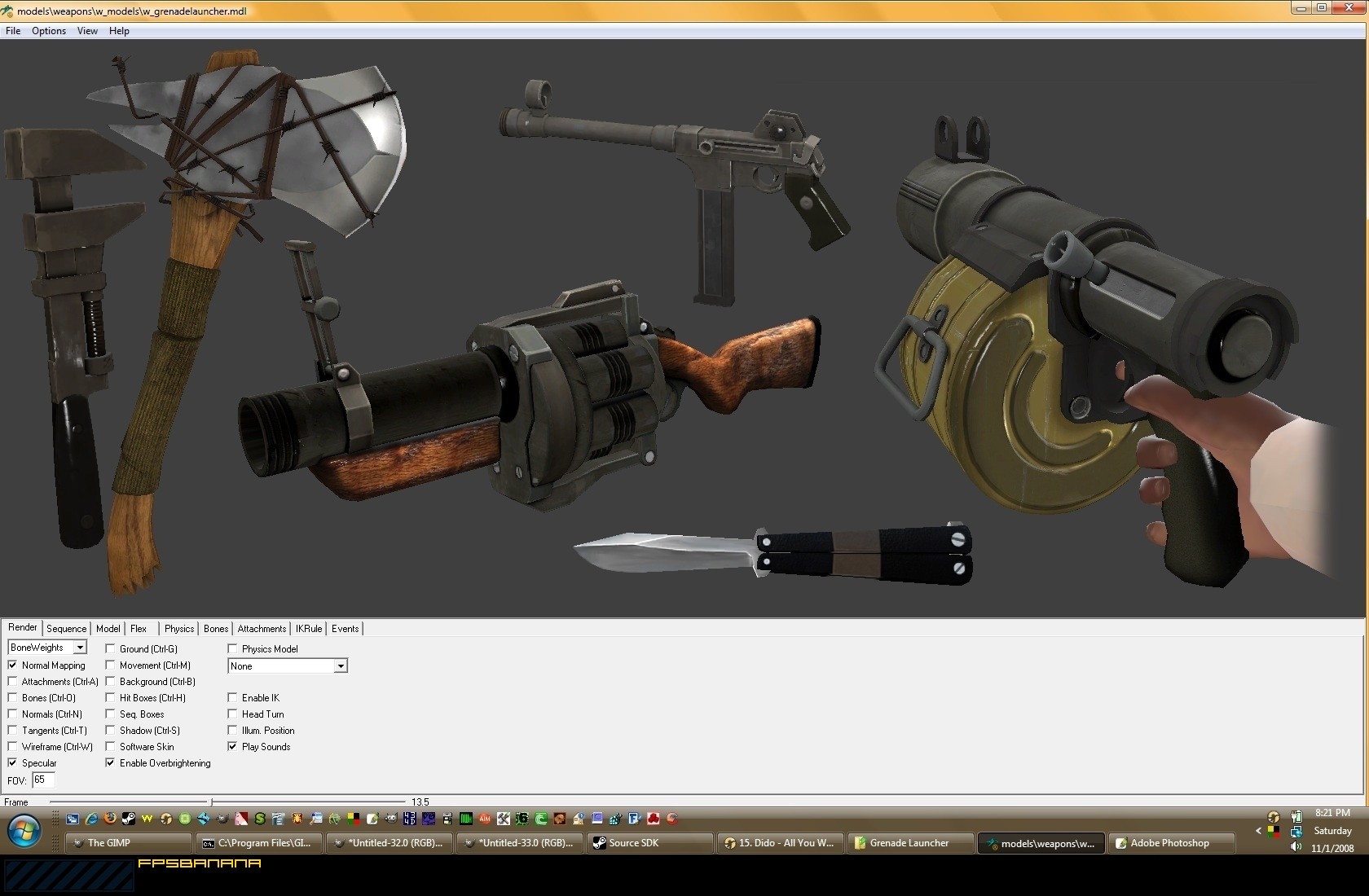Switch to the Physics tab
1369x896 pixels.
pyautogui.click(x=179, y=629)
